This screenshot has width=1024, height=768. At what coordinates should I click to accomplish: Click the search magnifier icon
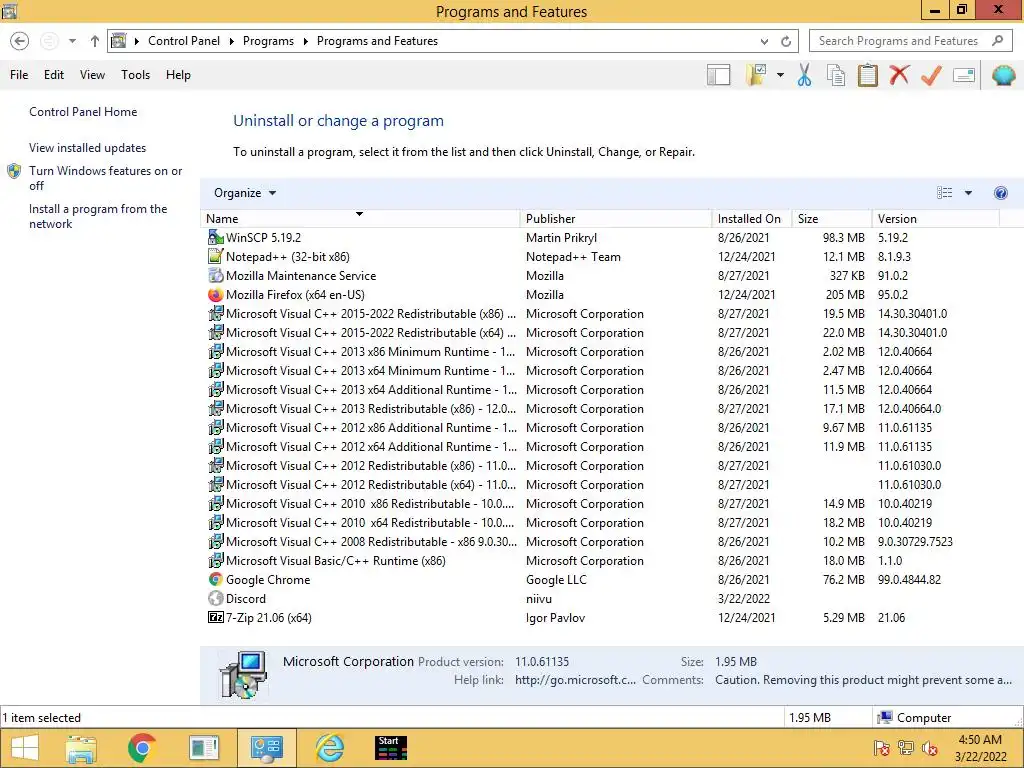997,40
